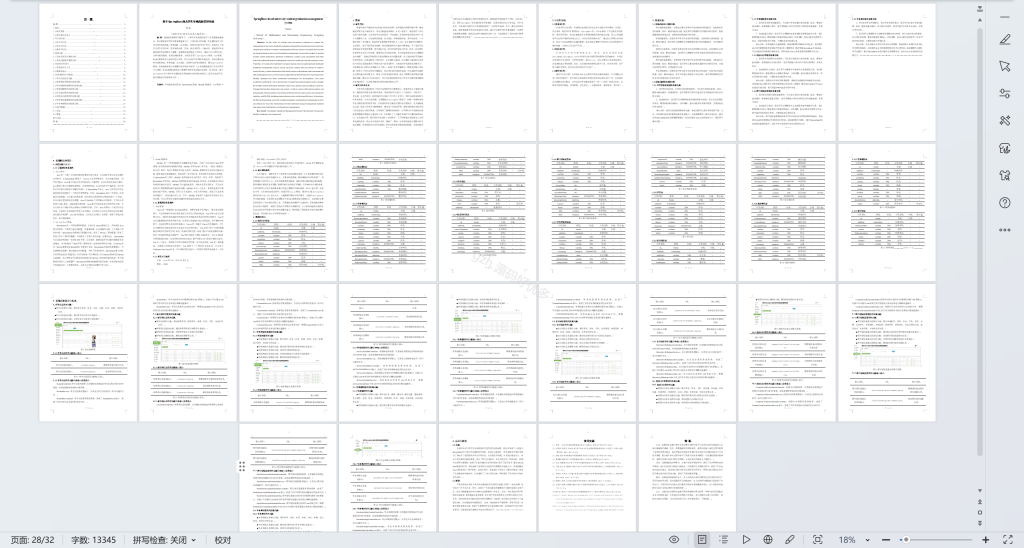Jump to the next page via the double-down arrow
This screenshot has height=548, width=1024.
979,523
